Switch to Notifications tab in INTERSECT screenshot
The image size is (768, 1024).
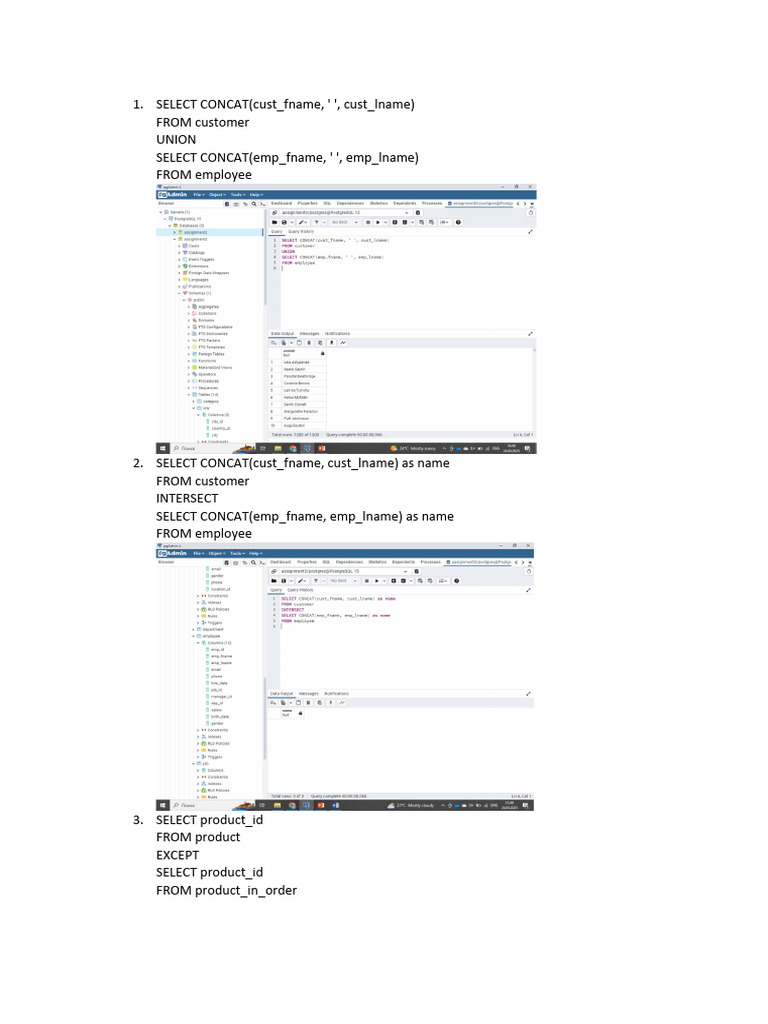click(x=336, y=694)
